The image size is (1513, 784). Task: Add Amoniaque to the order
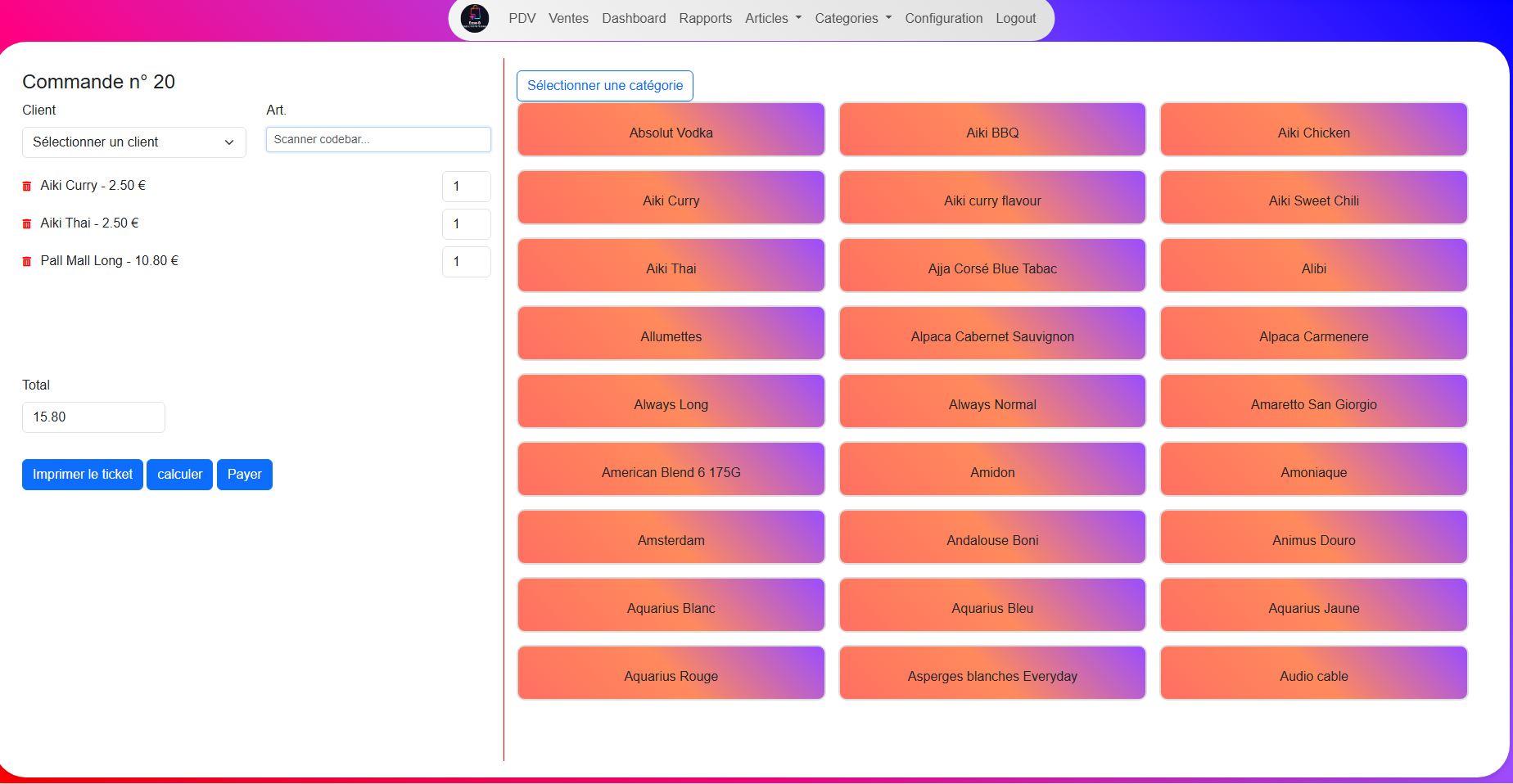pos(1313,469)
